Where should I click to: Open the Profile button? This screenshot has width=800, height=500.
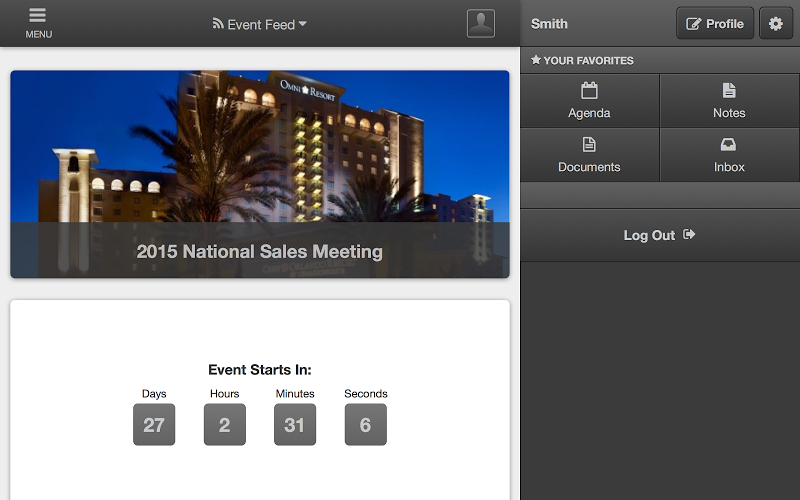click(x=715, y=24)
